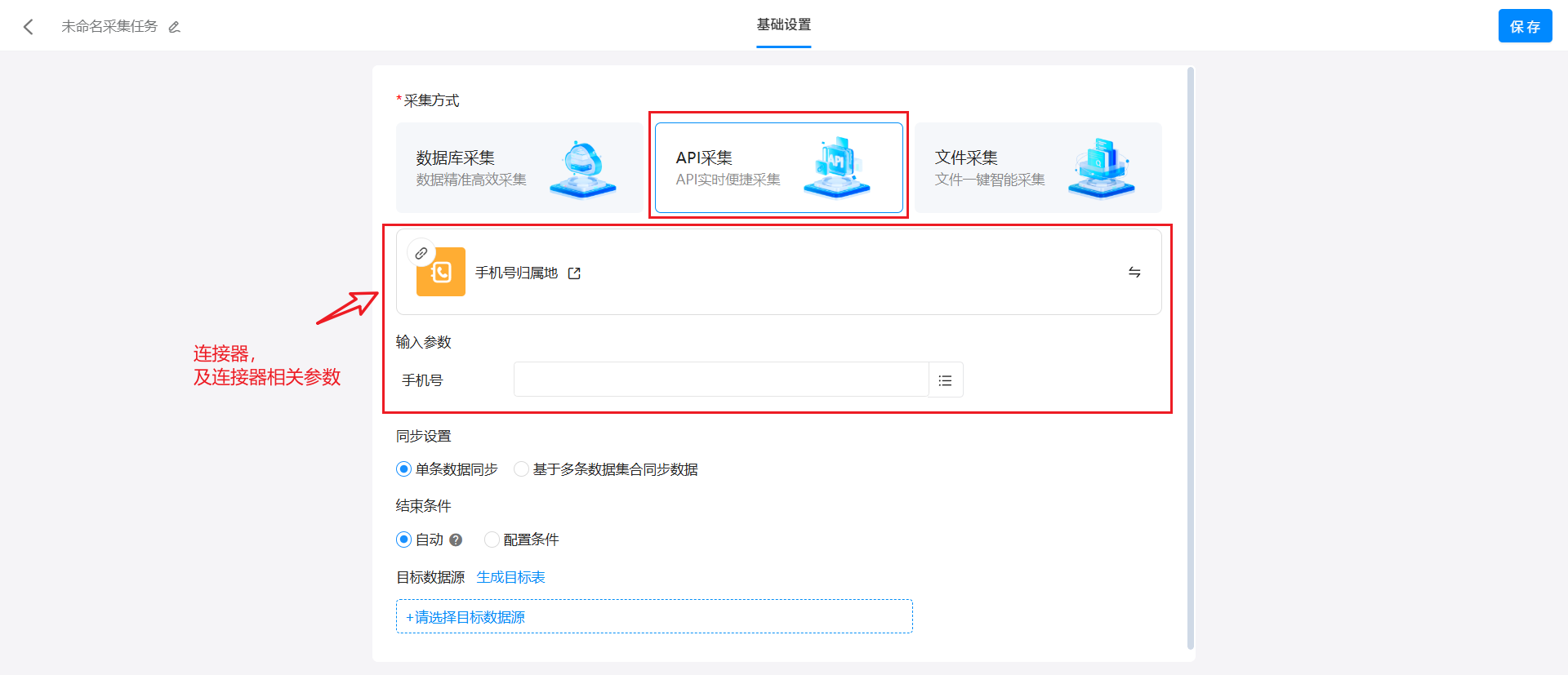Viewport: 1568px width, 675px height.
Task: Click the pencil icon to rename task
Action: (174, 27)
